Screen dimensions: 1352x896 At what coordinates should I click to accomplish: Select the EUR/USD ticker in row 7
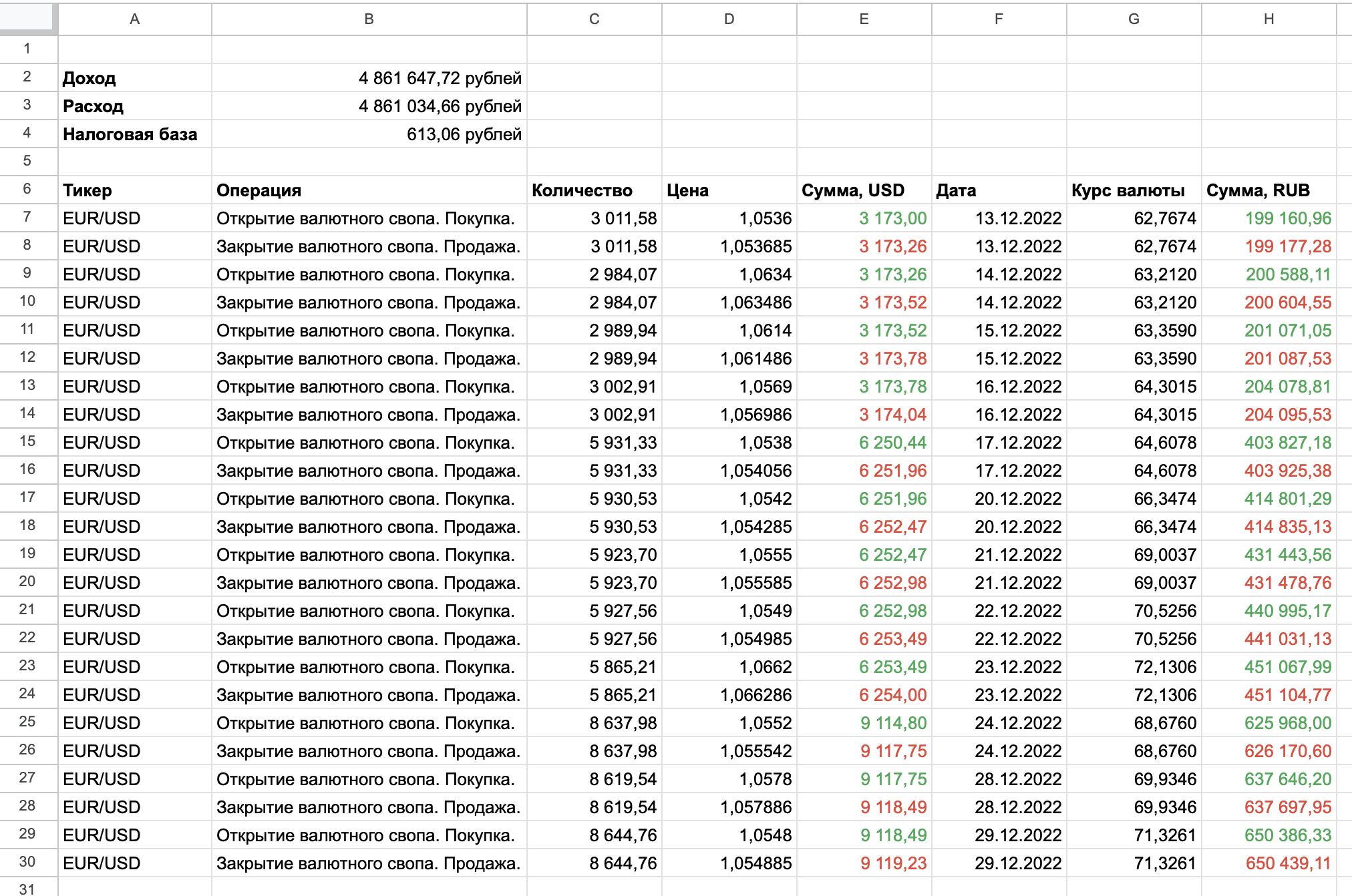[x=135, y=218]
